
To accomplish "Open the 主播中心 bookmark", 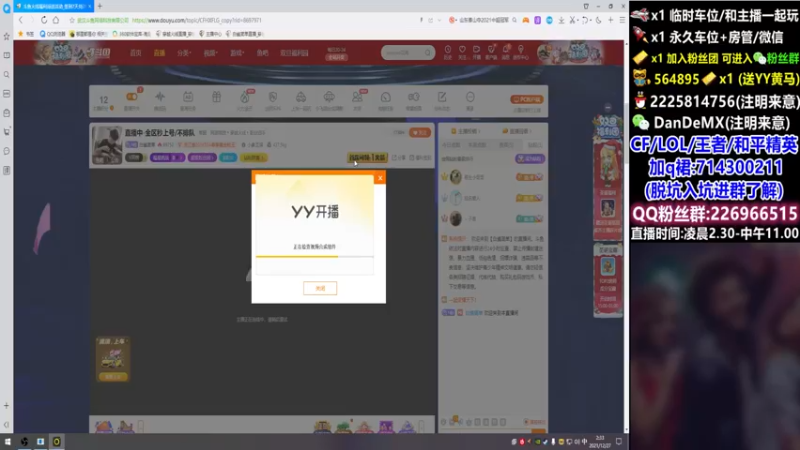I will [x=210, y=34].
